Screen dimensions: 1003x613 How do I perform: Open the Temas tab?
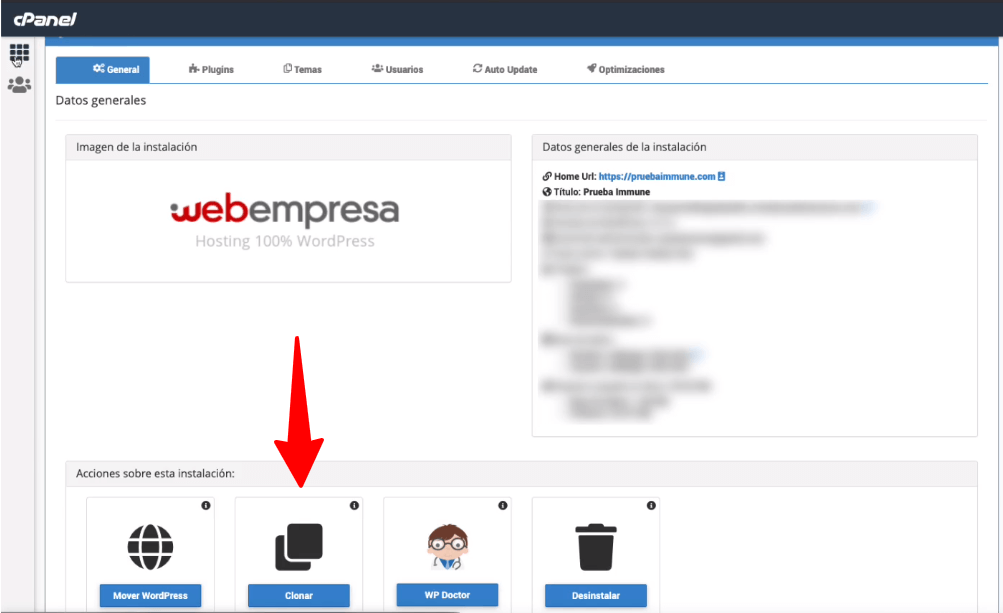(302, 70)
